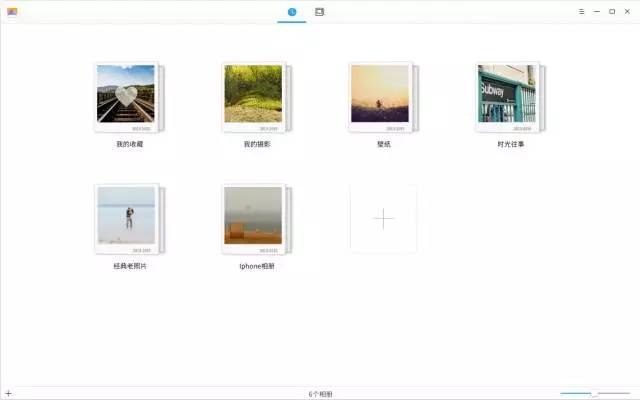
Task: Open the Iphone相册 album thumbnail
Action: coord(256,219)
